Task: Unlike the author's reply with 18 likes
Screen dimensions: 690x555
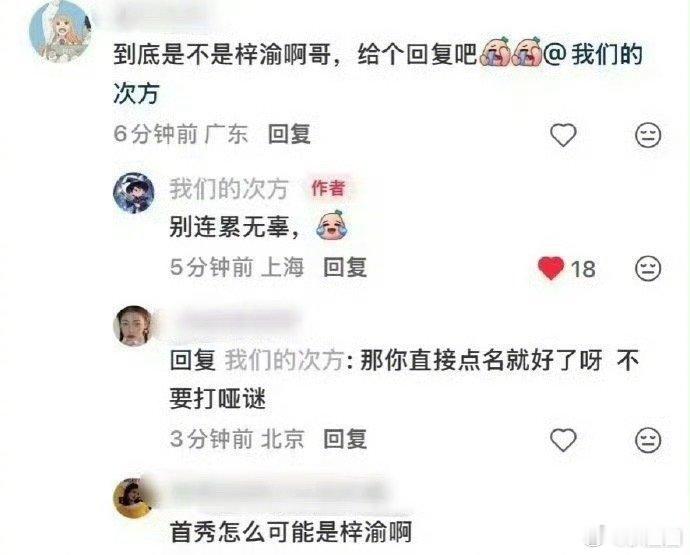Action: 551,268
